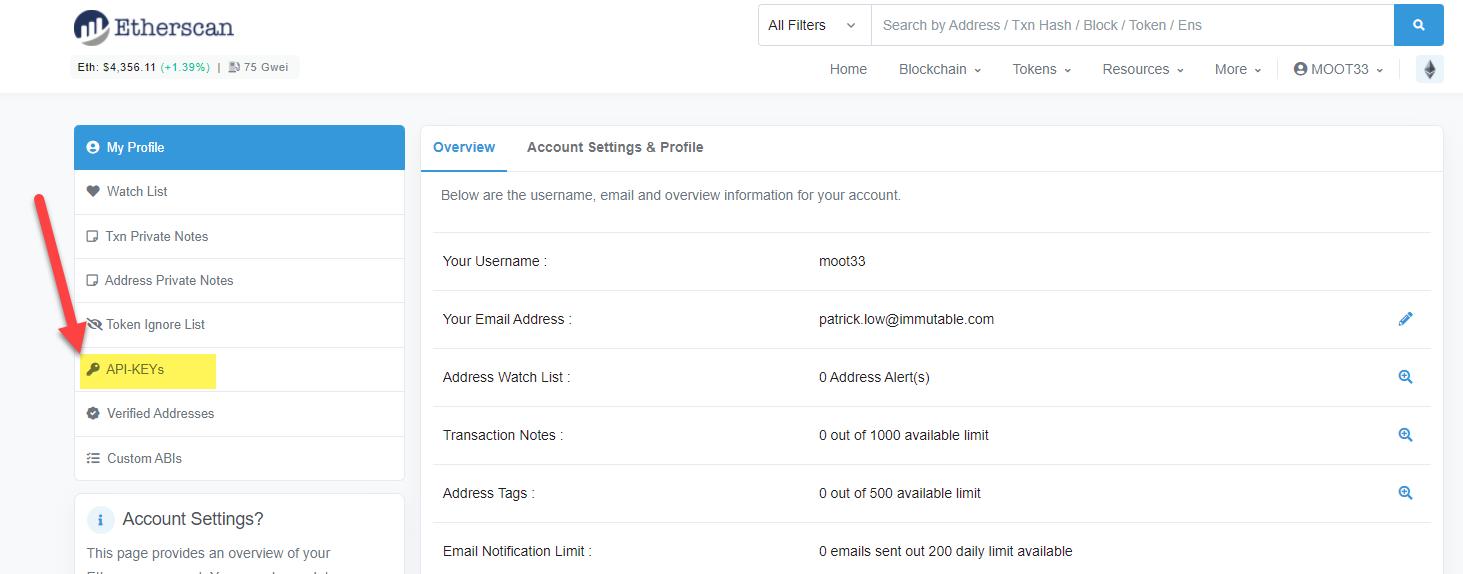Open Verified Addresses page
The width and height of the screenshot is (1463, 574).
pos(239,414)
